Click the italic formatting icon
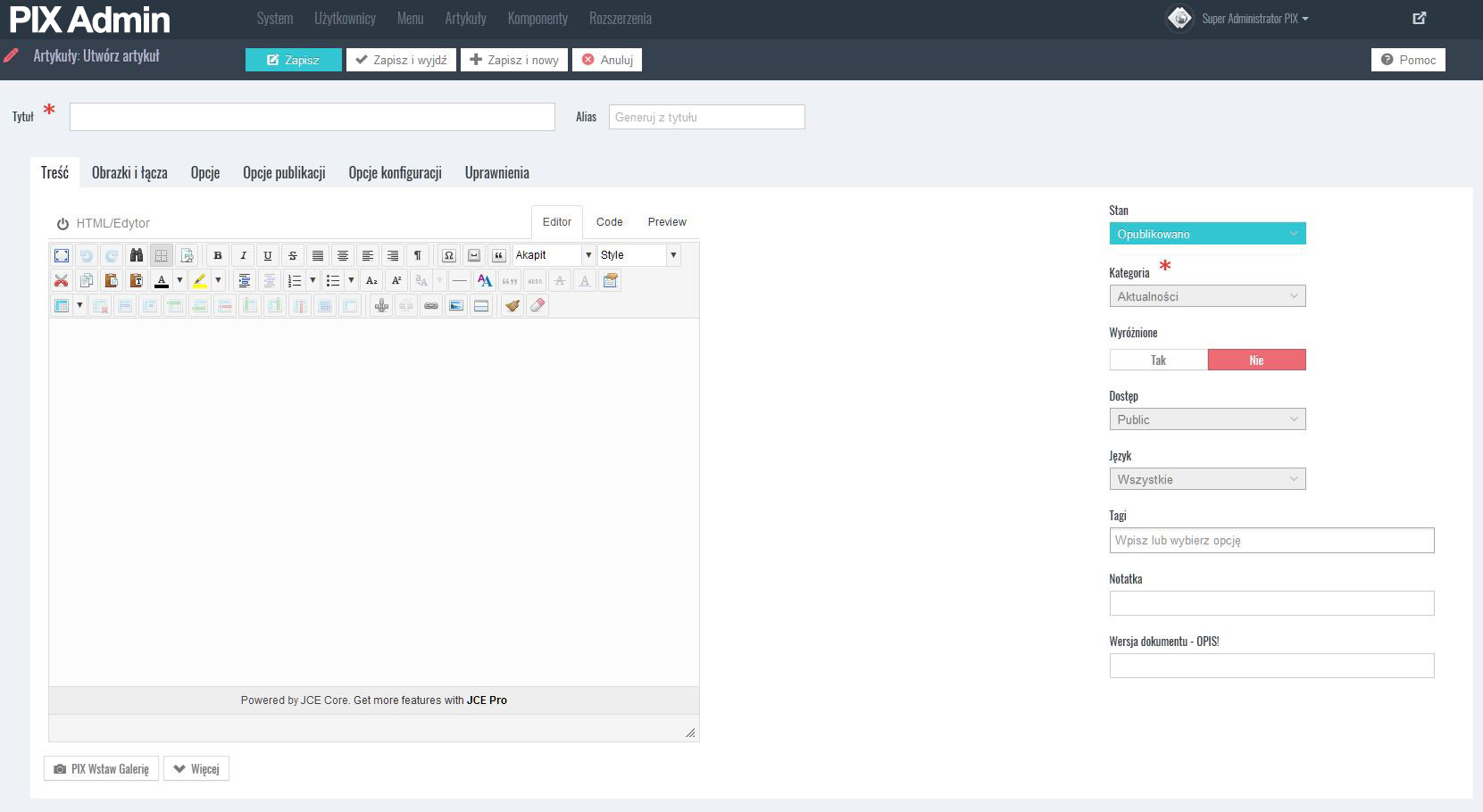Screen dimensions: 1483x812 [242, 255]
